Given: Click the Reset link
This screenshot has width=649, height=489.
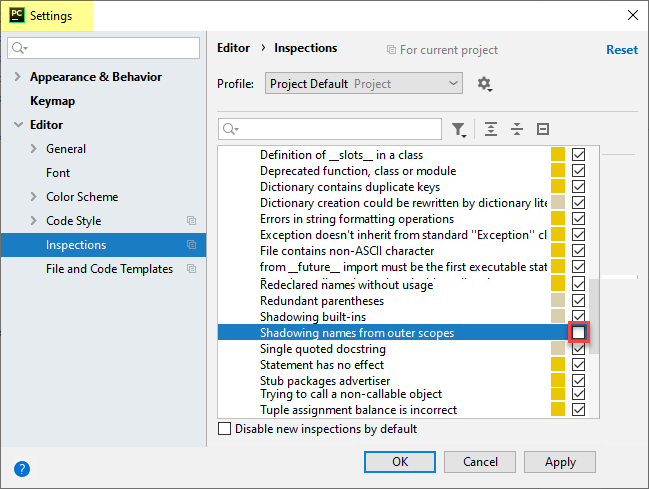Looking at the screenshot, I should click(x=621, y=50).
